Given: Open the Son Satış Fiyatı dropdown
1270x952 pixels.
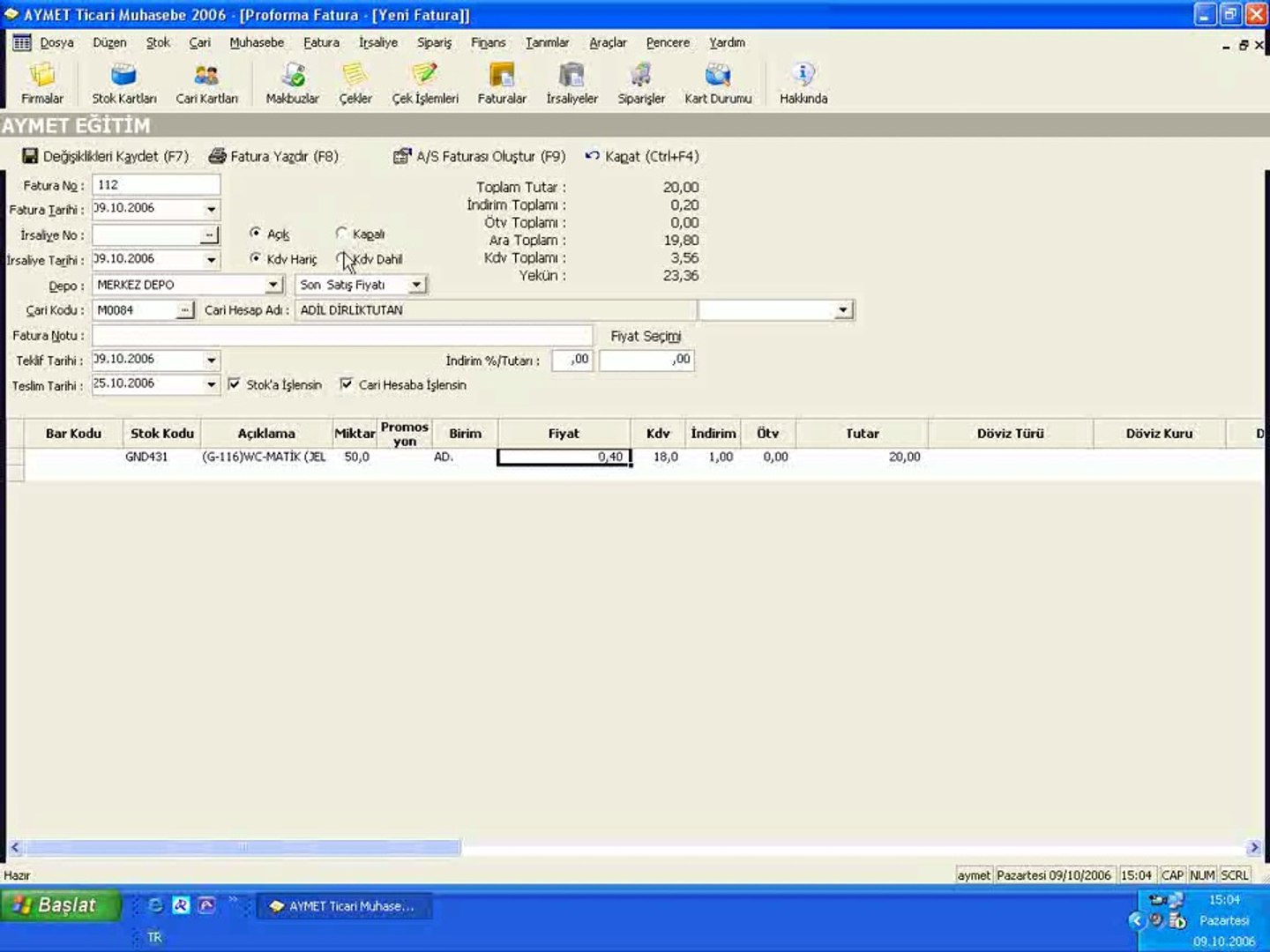Looking at the screenshot, I should [x=416, y=285].
